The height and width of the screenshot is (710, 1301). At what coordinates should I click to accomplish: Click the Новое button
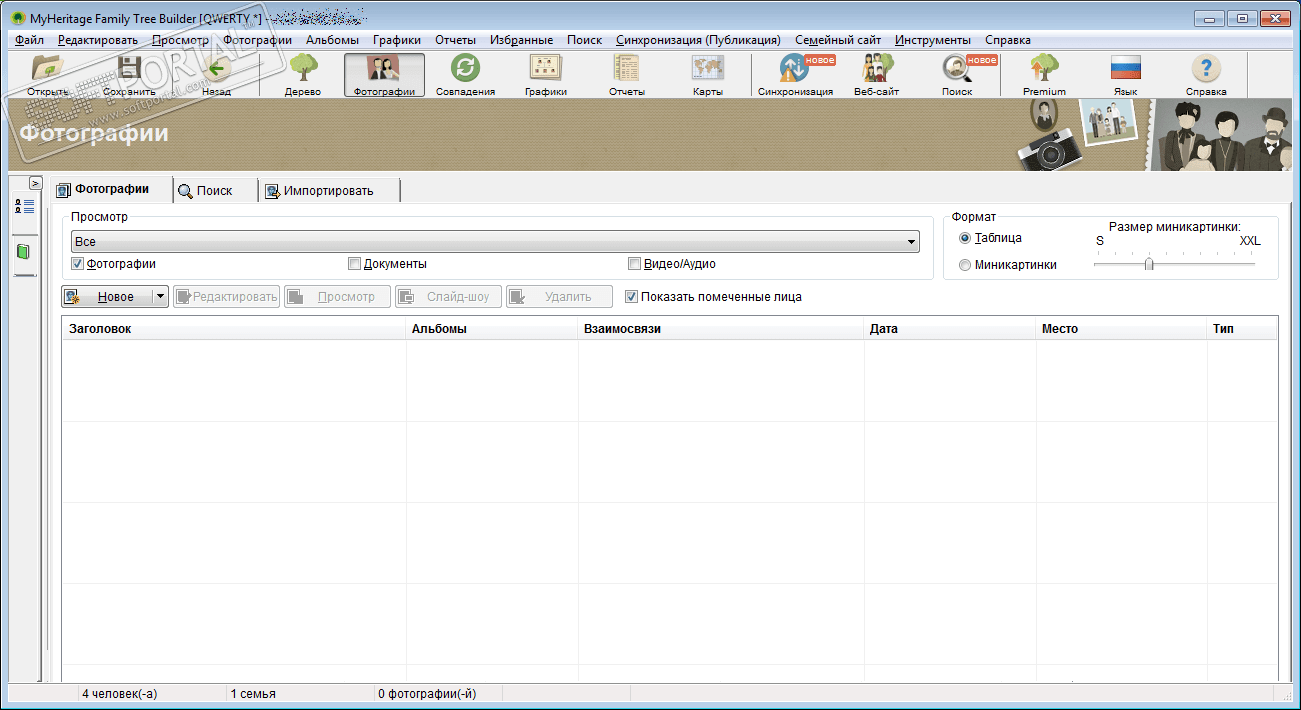107,296
